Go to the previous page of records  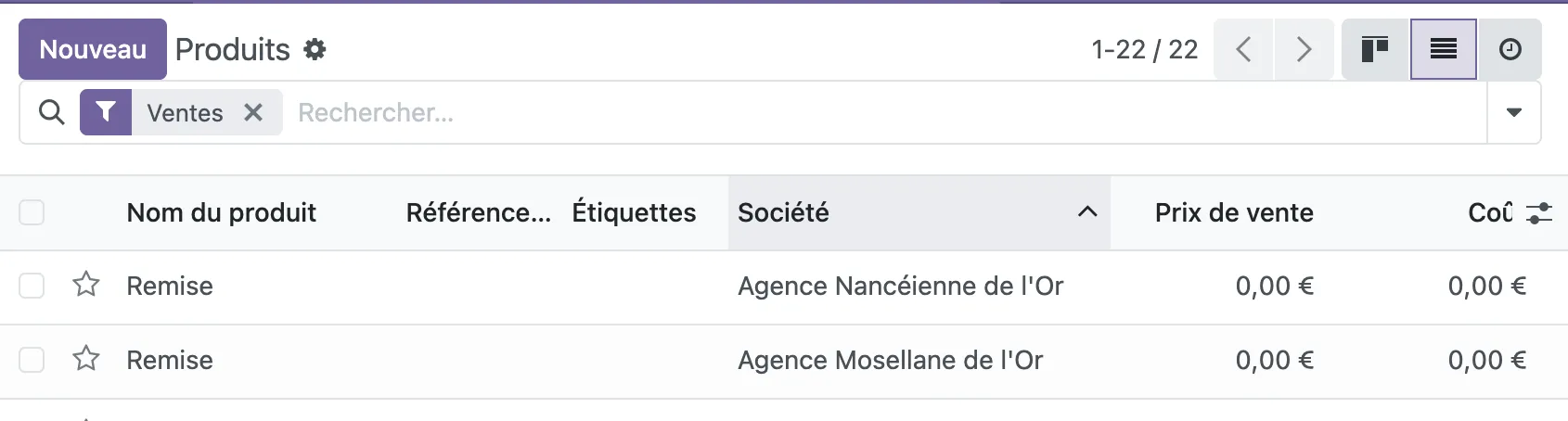(x=1244, y=49)
